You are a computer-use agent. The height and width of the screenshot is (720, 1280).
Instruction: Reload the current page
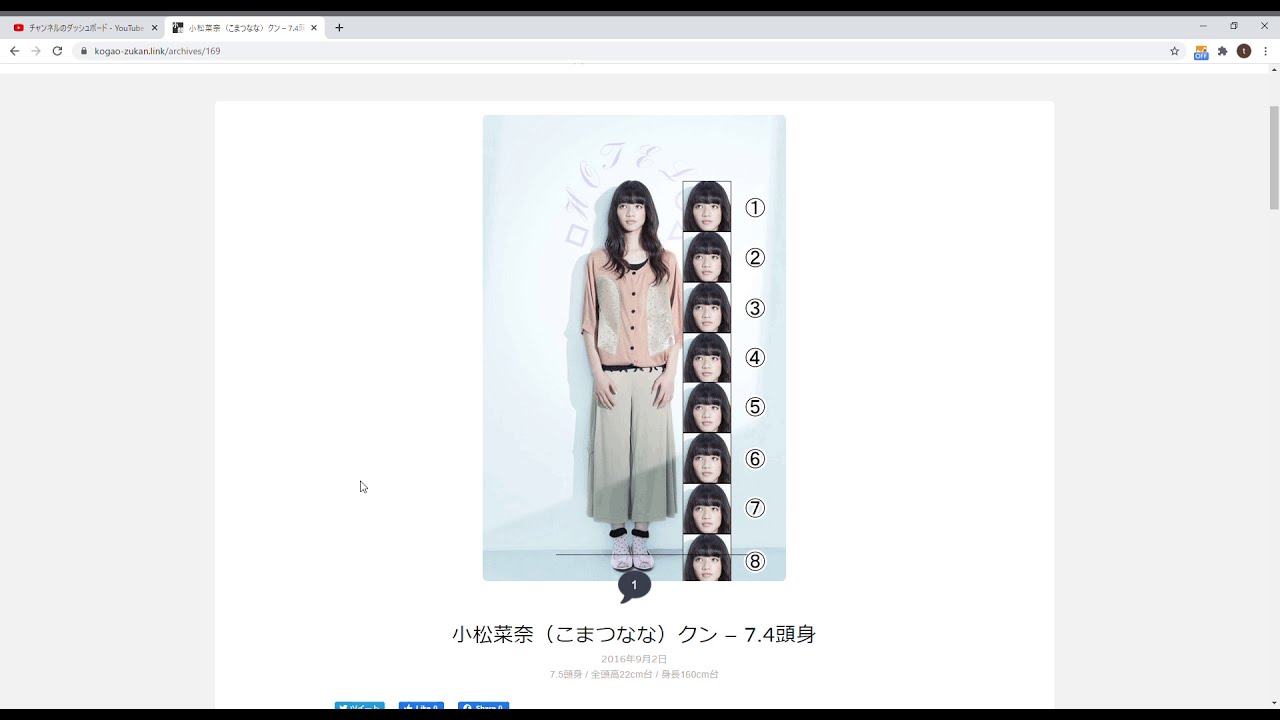pyautogui.click(x=57, y=50)
